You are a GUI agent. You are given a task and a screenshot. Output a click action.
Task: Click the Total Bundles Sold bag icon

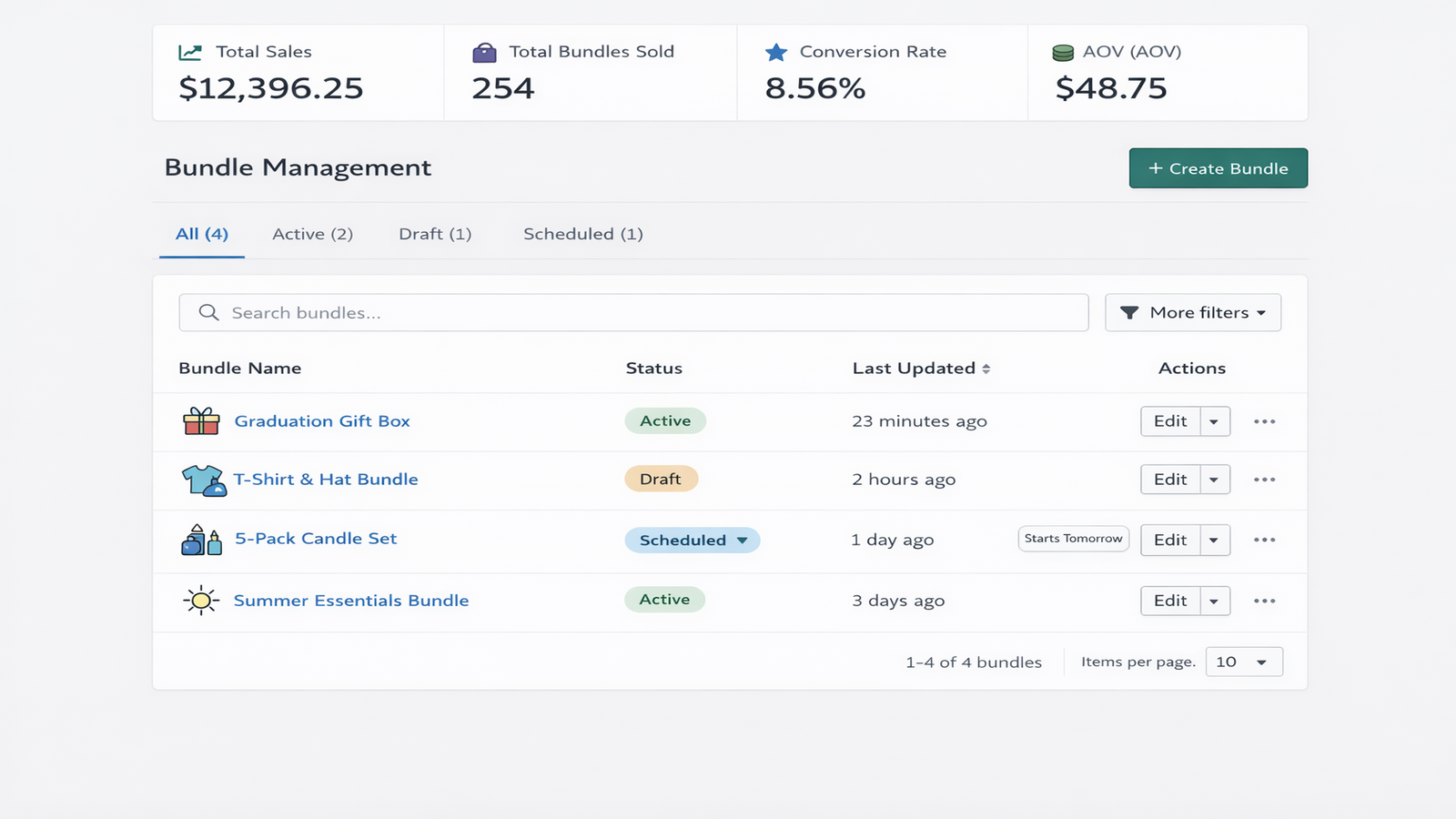(485, 53)
